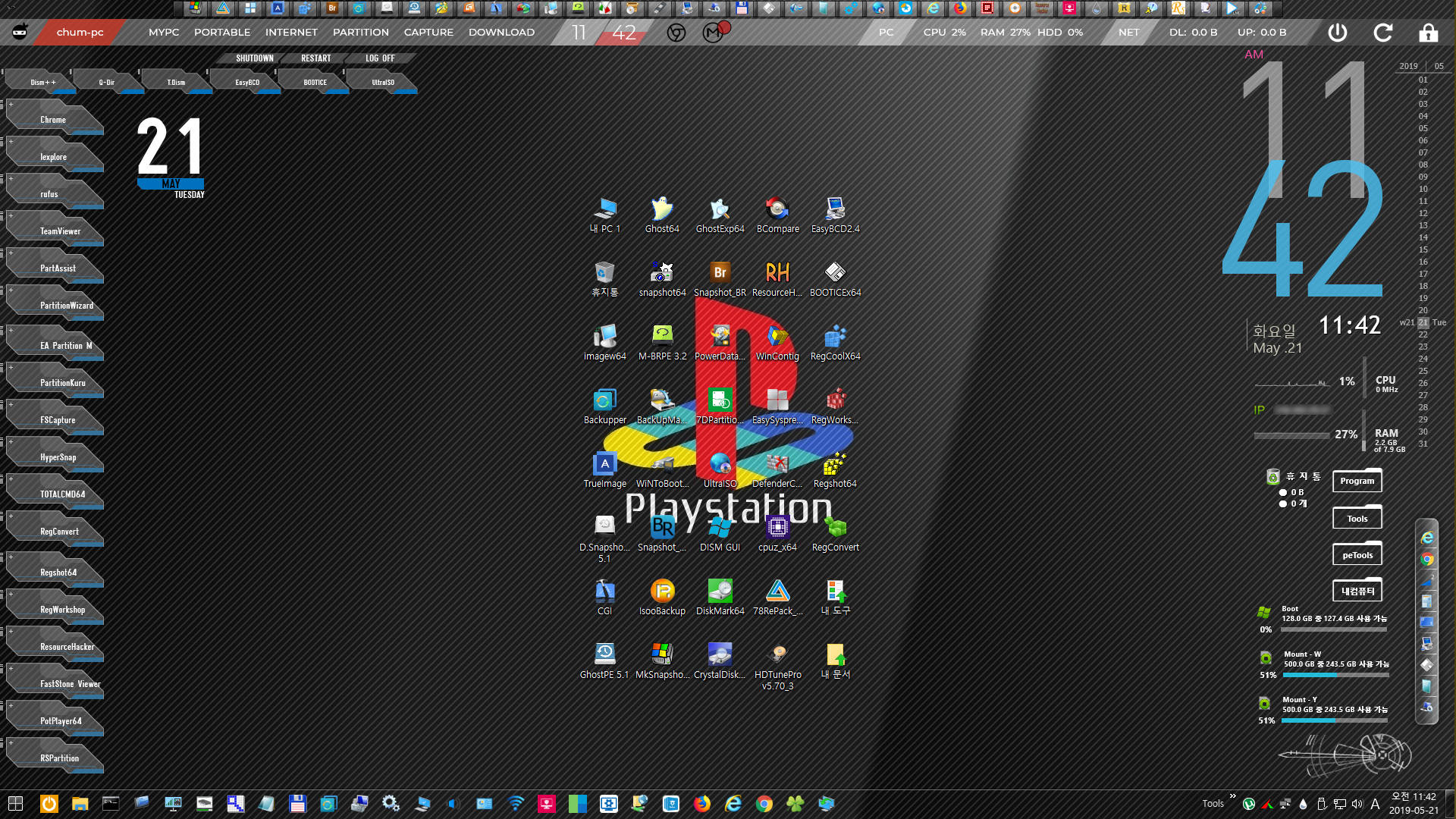Viewport: 1456px width, 819px height.
Task: Launch PartitionWizard from left sidebar
Action: point(55,305)
